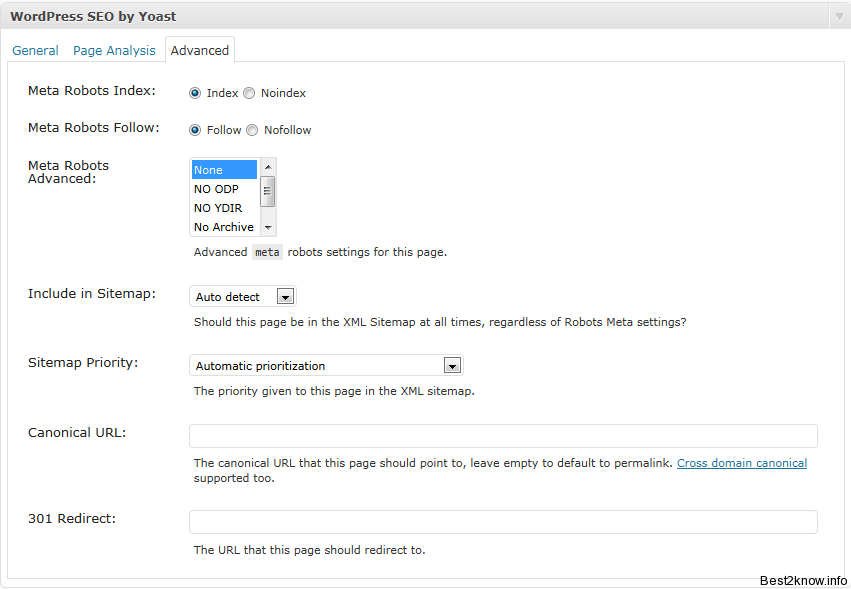
Task: Click the Canonical URL input field
Action: [503, 436]
